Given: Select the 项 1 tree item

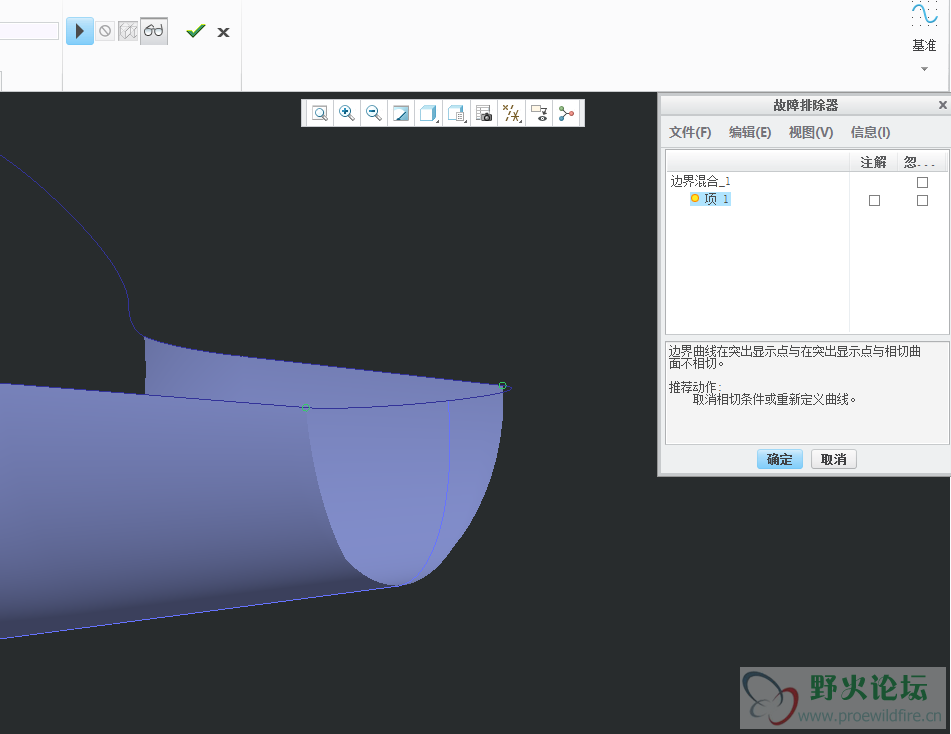Looking at the screenshot, I should click(x=711, y=199).
